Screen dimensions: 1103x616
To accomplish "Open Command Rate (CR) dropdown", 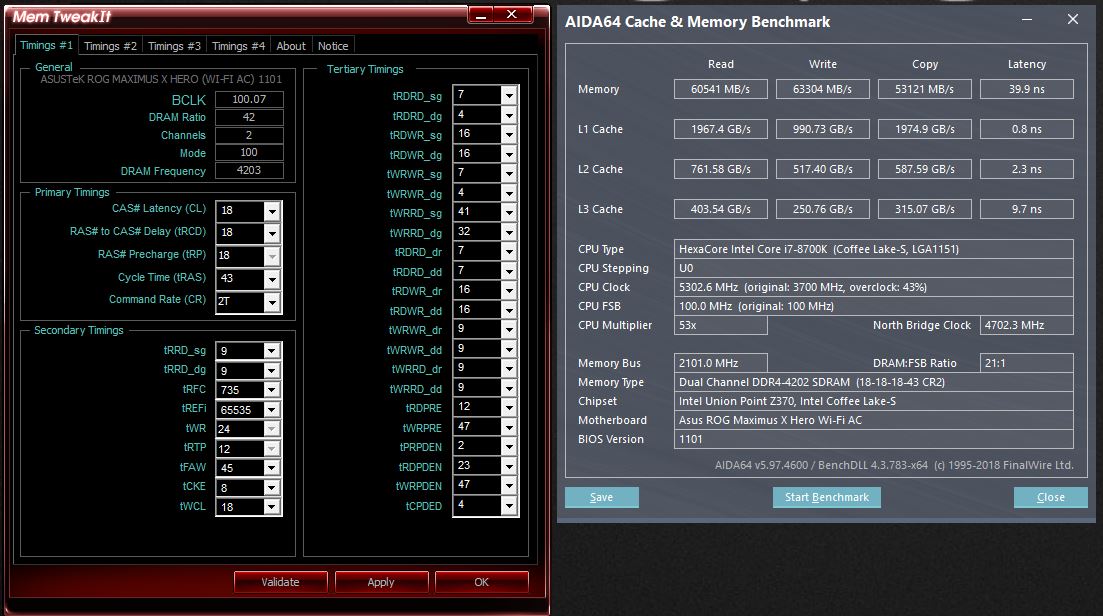I will pyautogui.click(x=272, y=301).
